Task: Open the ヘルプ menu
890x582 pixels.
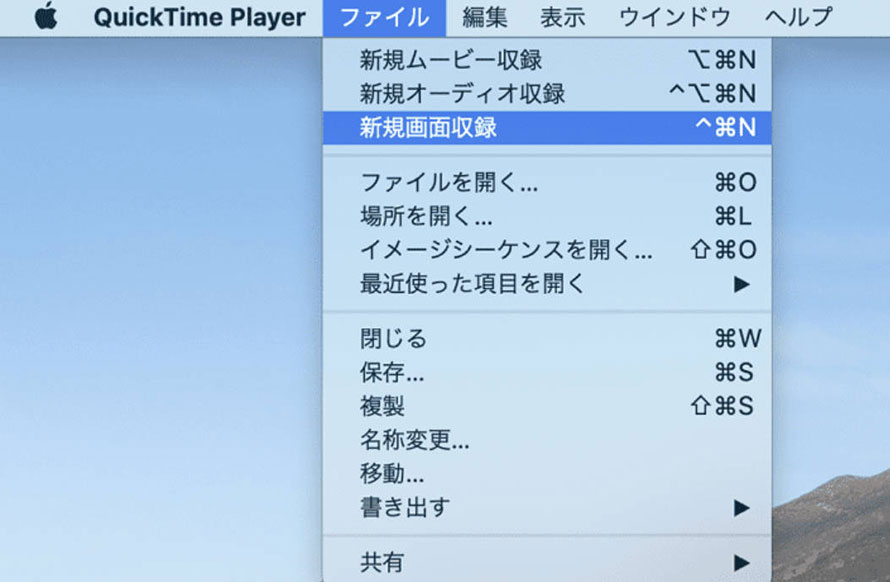Action: pyautogui.click(x=799, y=17)
